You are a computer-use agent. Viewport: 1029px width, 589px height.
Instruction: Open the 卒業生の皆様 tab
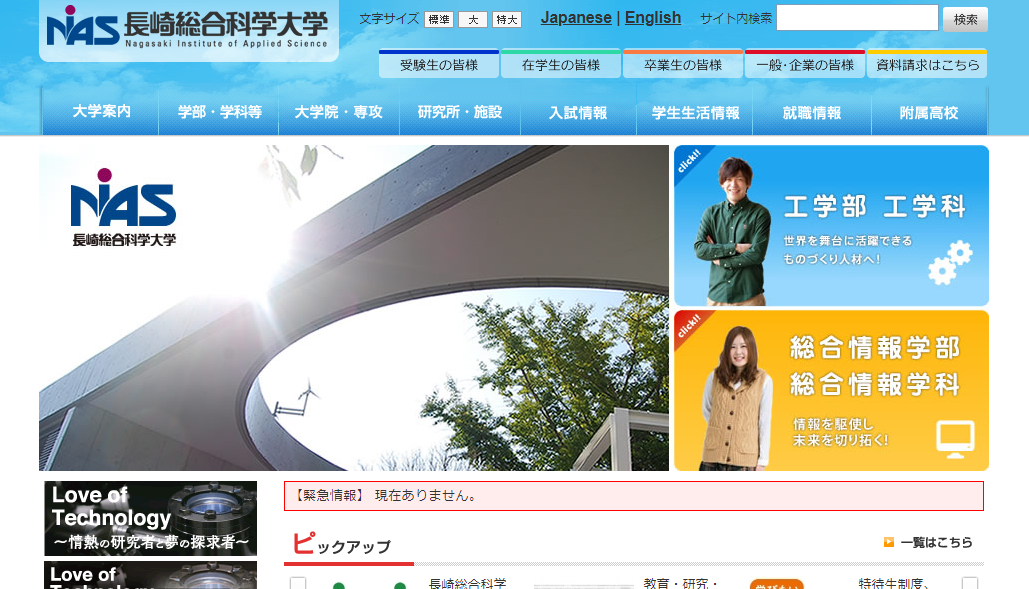[683, 64]
